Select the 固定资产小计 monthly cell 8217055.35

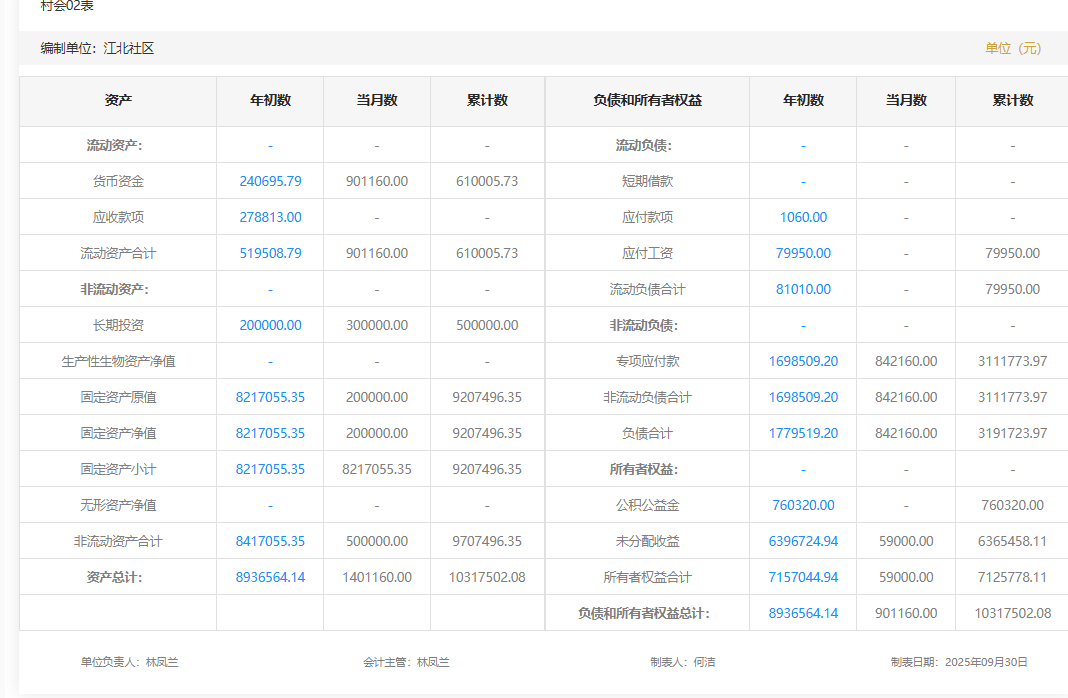click(x=377, y=469)
